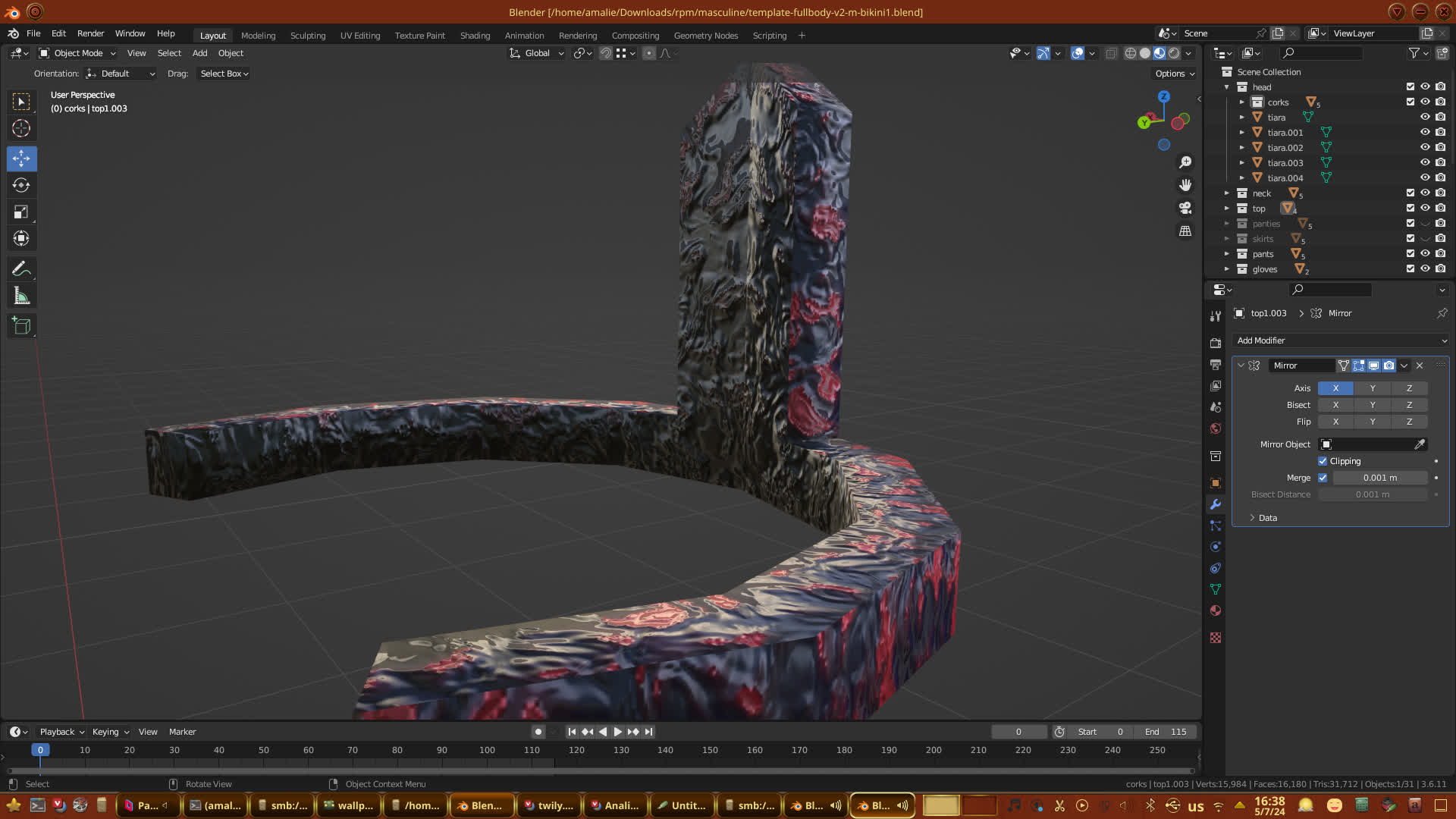1456x819 pixels.
Task: Toggle camera view in viewport
Action: [x=1185, y=208]
